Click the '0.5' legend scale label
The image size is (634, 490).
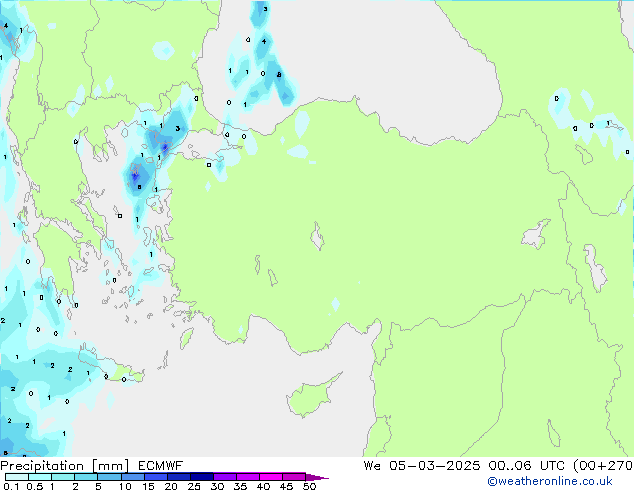35,486
